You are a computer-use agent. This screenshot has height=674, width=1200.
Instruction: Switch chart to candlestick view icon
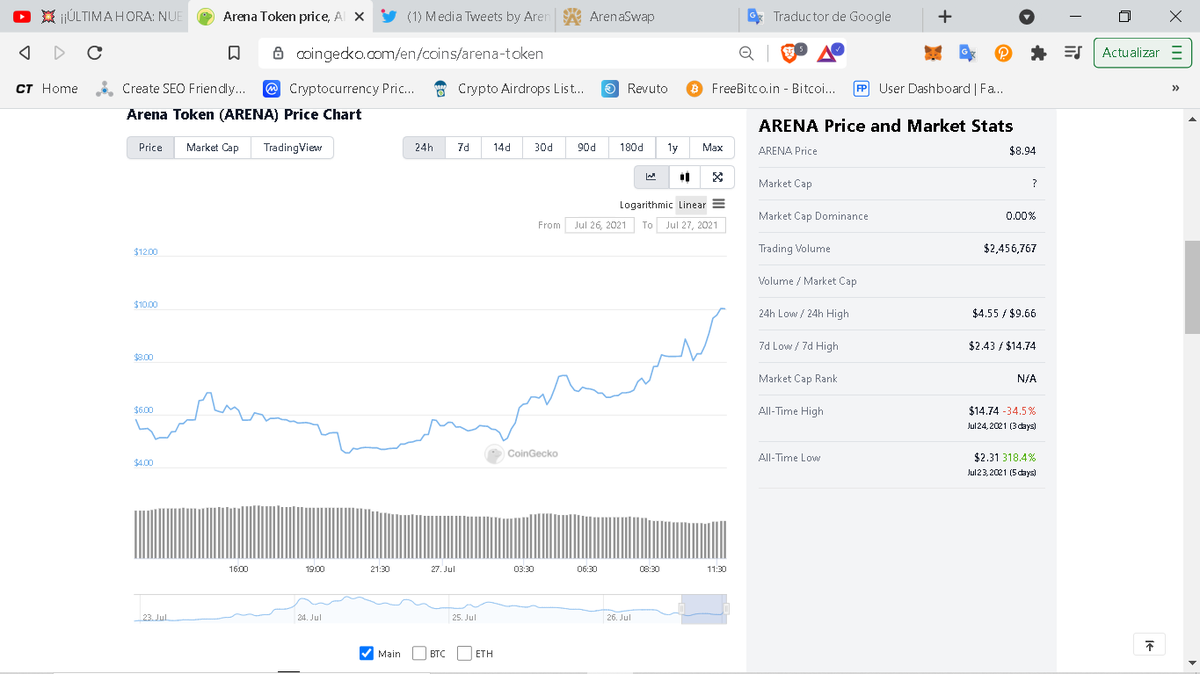(684, 177)
